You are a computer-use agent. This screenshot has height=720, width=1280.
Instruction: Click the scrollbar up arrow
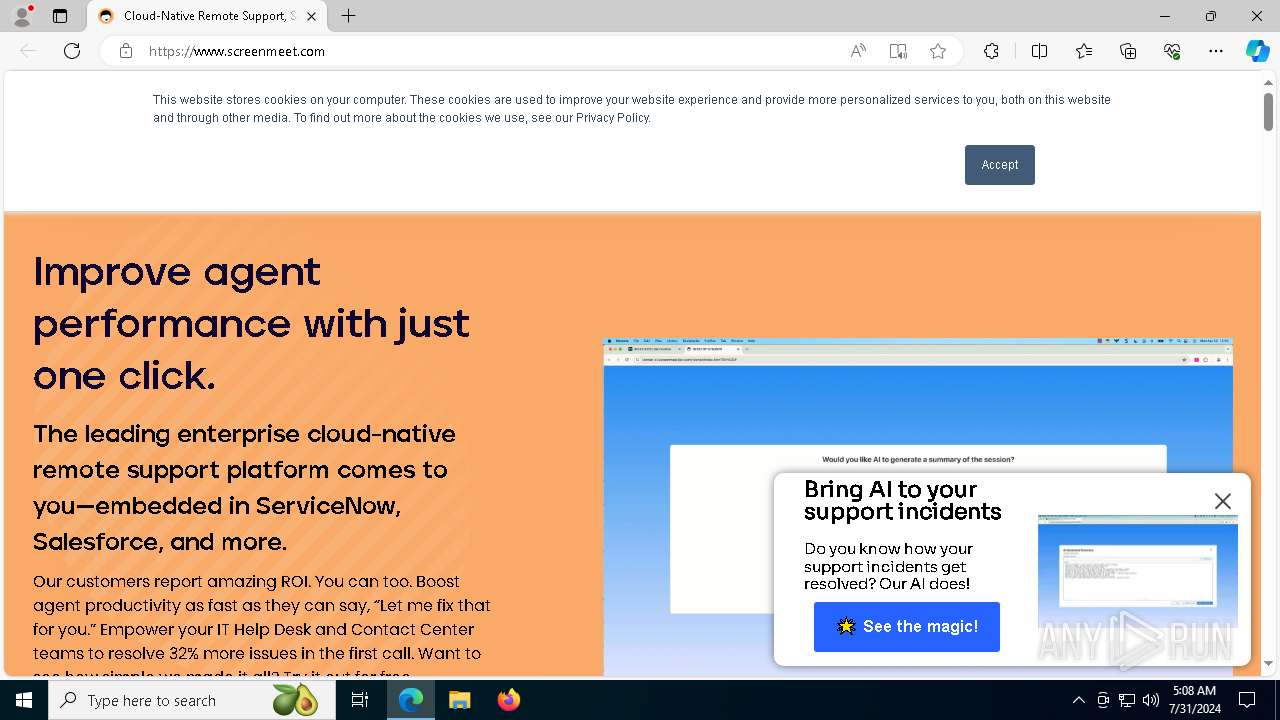tap(1268, 81)
